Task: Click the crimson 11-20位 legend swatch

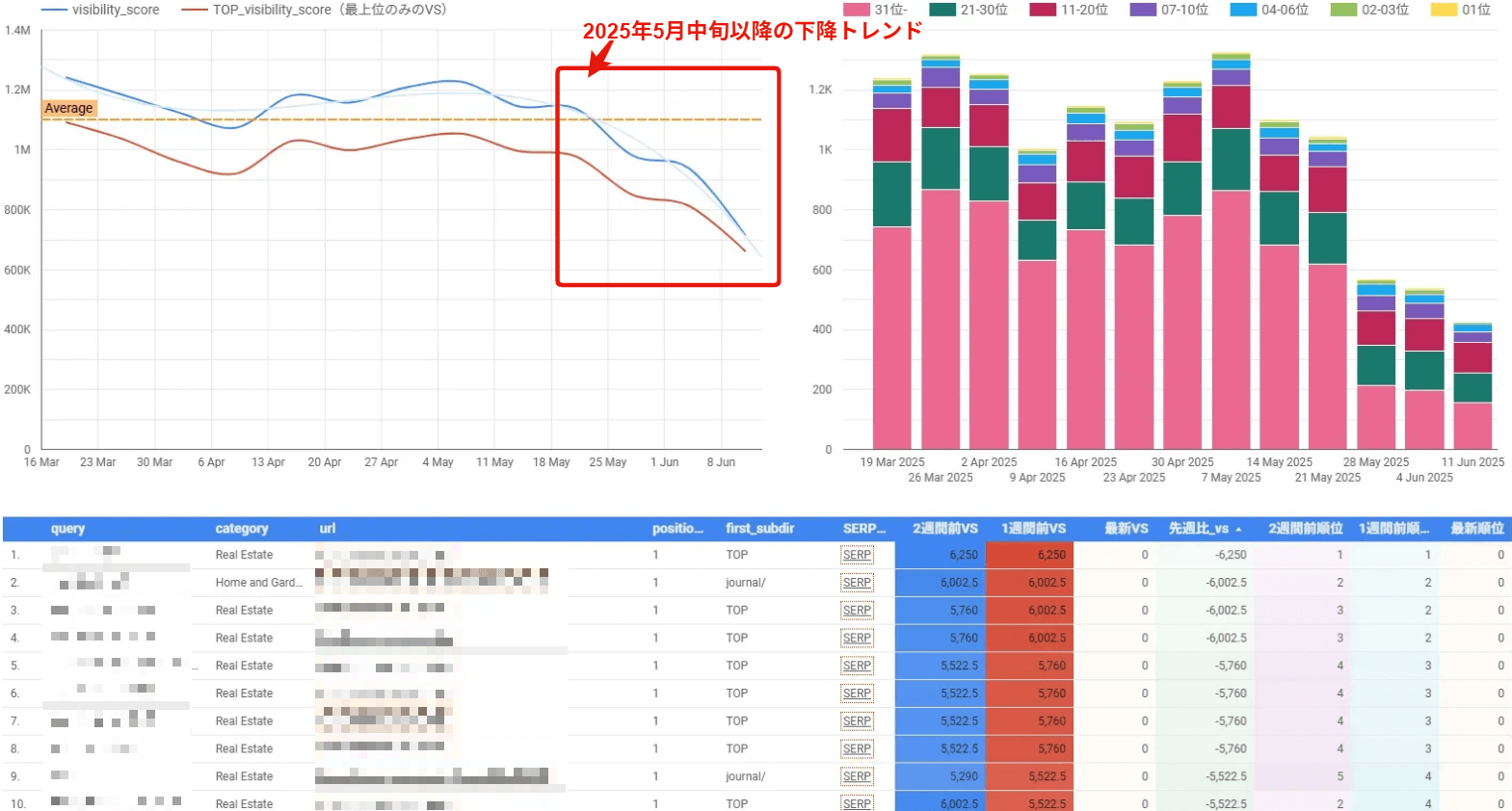Action: [x=1043, y=10]
